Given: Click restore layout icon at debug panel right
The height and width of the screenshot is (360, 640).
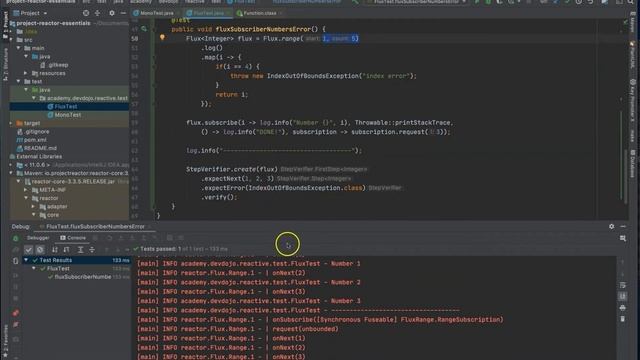Looking at the screenshot, I should (623, 238).
